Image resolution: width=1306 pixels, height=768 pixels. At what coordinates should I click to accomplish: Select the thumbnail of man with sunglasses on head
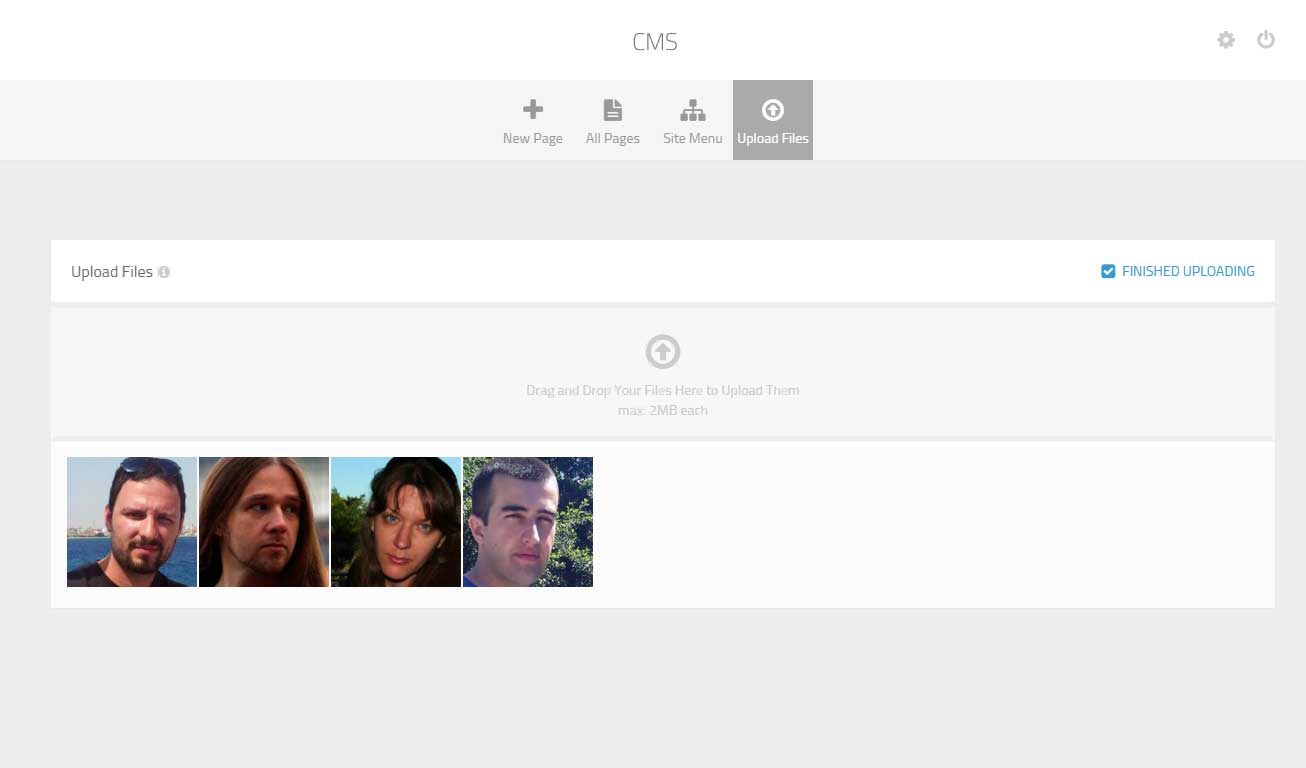[132, 522]
